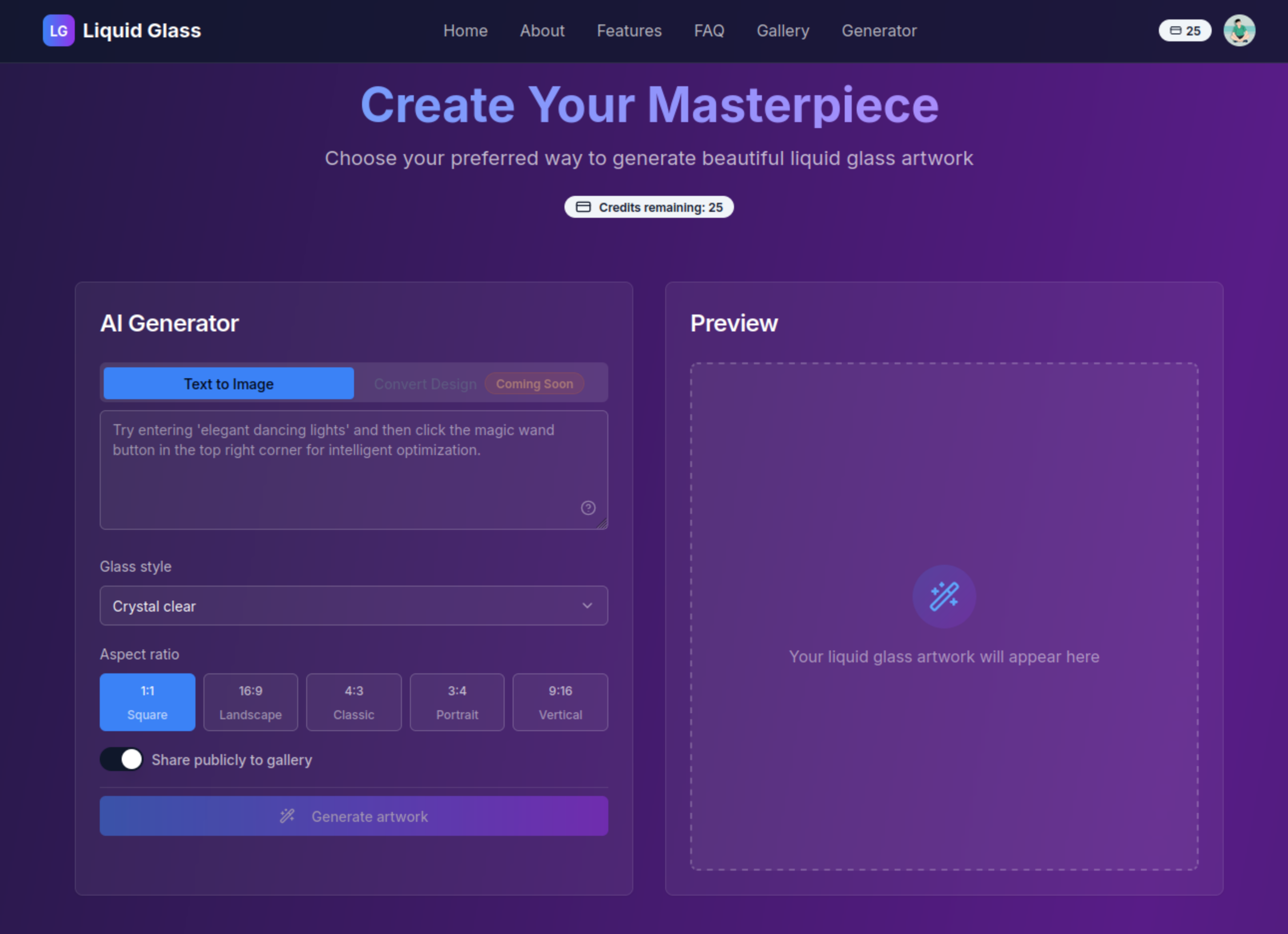
Task: Select the 1:1 Square aspect ratio
Action: point(148,702)
